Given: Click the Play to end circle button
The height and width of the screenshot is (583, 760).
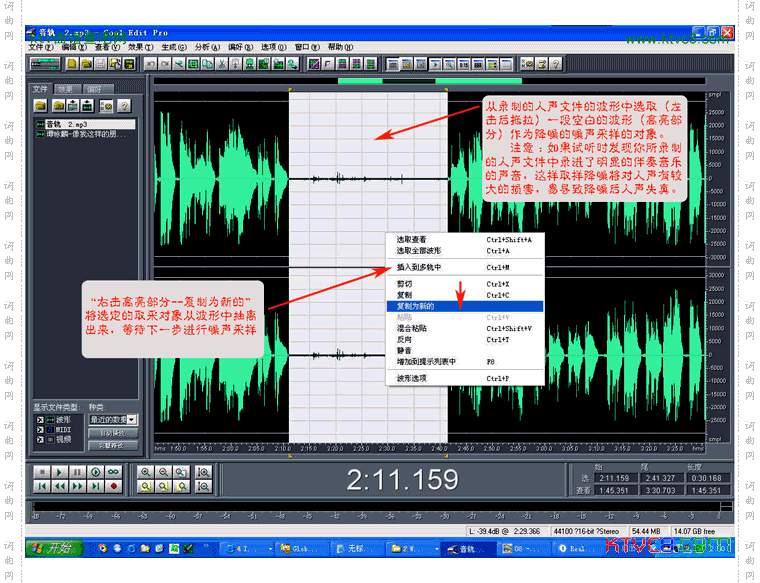Looking at the screenshot, I should 95,472.
